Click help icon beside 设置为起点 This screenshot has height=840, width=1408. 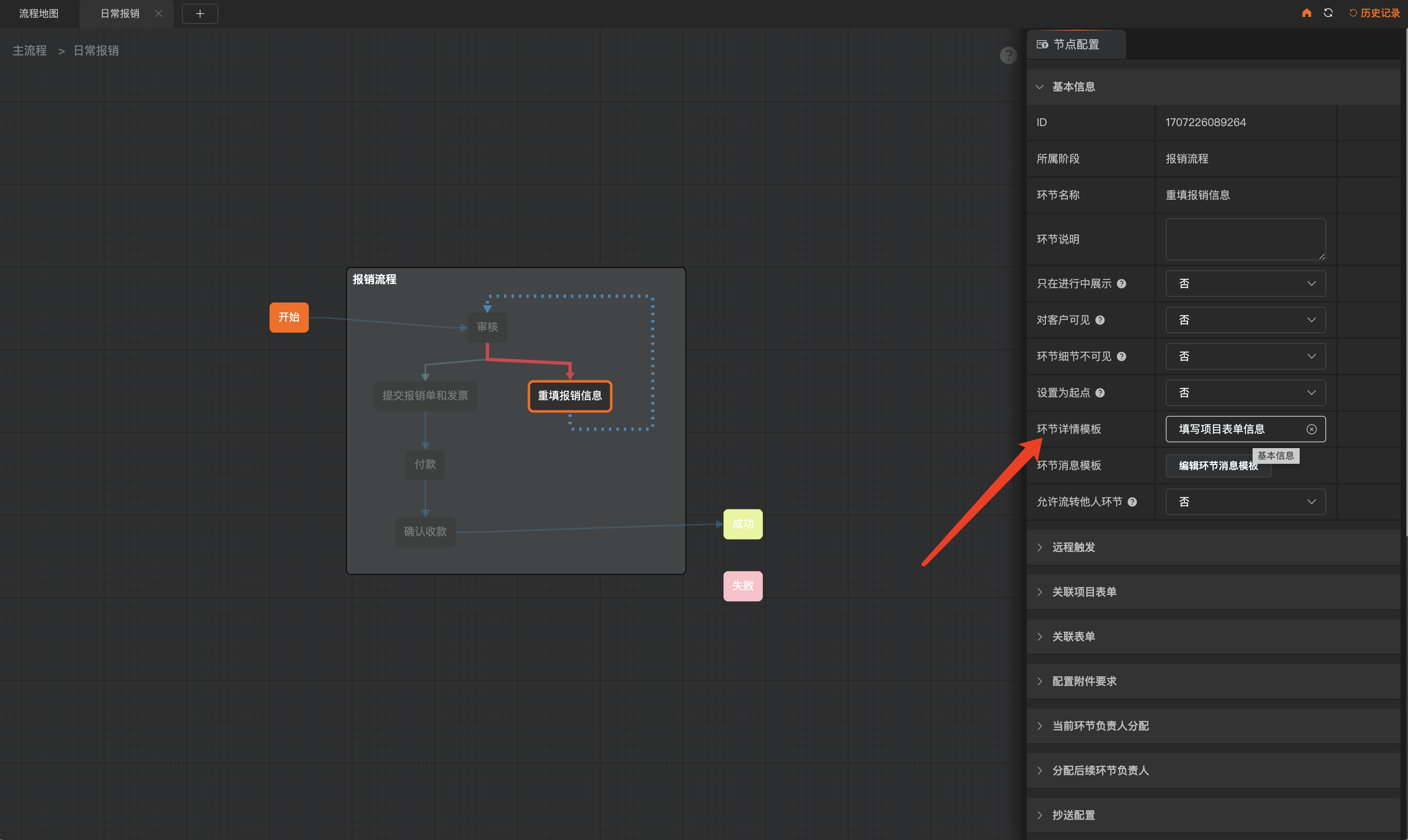1100,393
